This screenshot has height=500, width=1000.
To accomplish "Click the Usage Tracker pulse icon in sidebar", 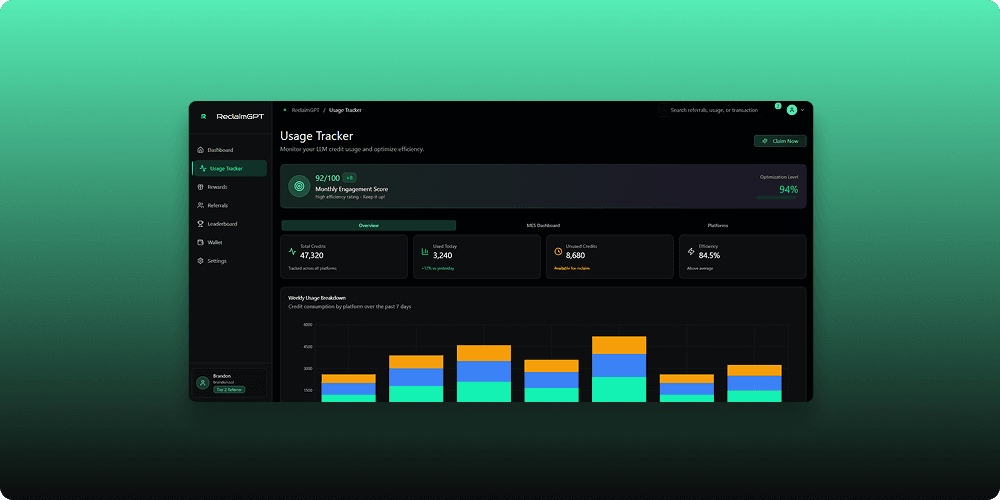I will coord(203,168).
